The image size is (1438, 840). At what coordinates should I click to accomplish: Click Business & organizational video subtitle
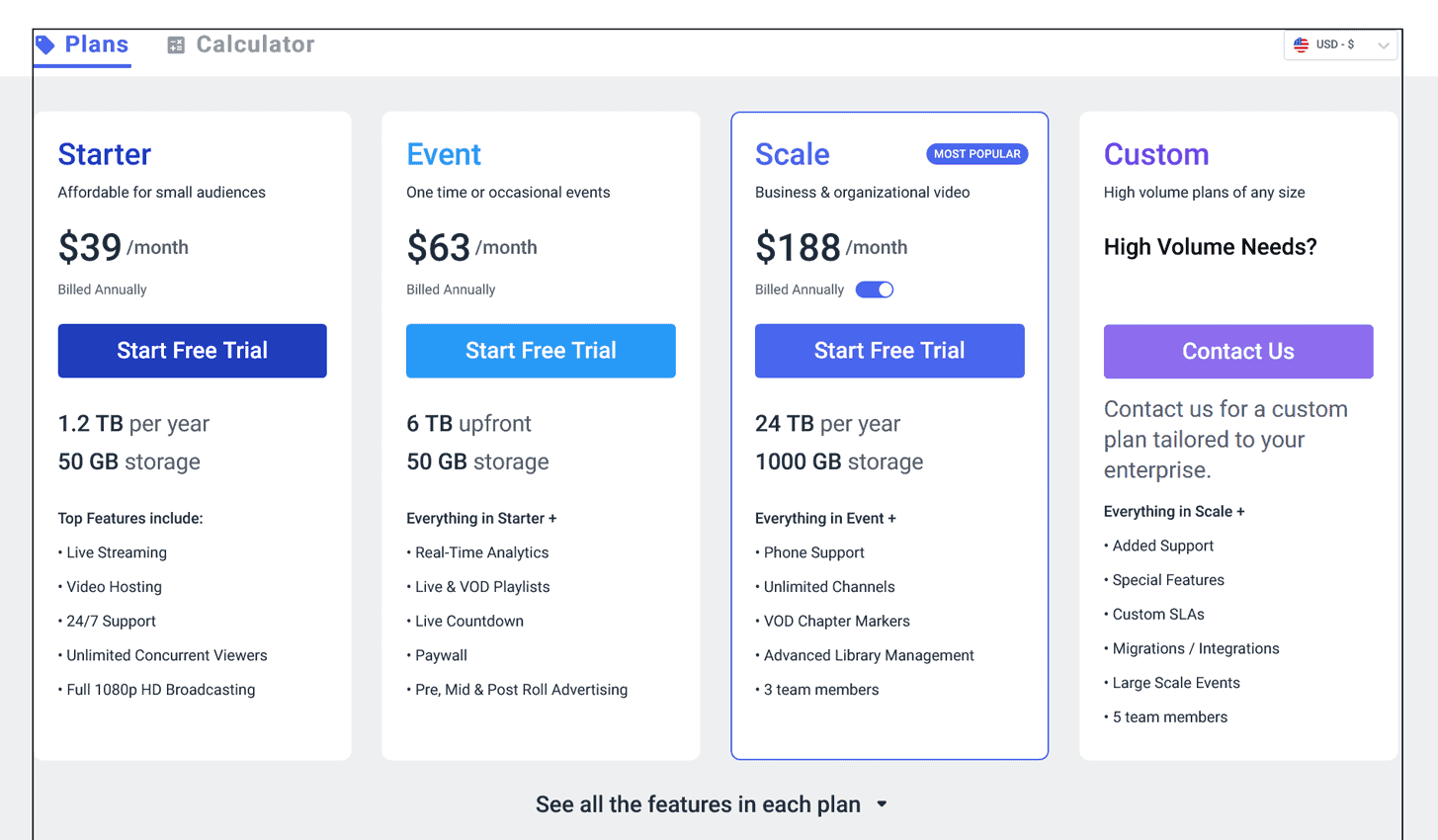(863, 193)
